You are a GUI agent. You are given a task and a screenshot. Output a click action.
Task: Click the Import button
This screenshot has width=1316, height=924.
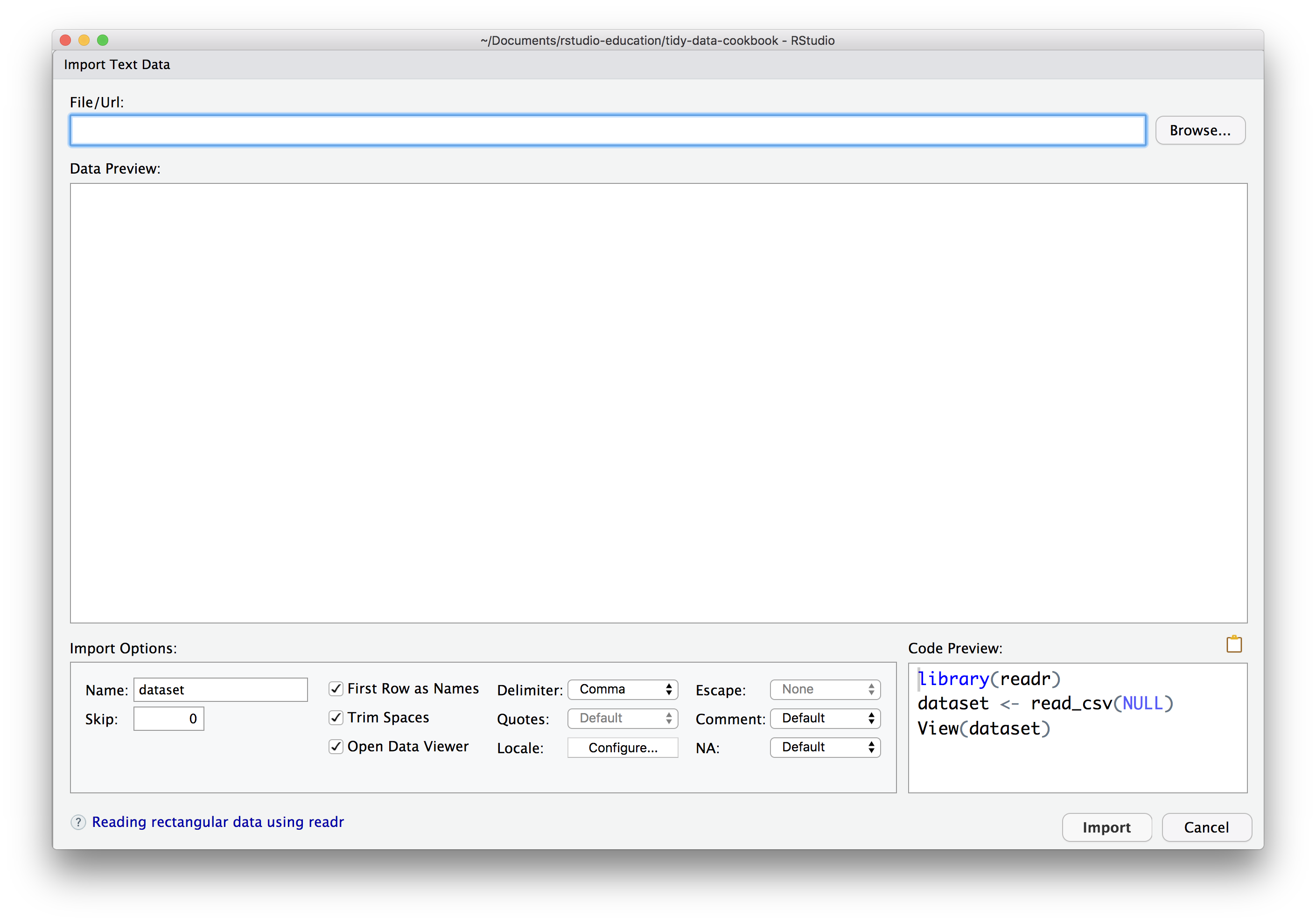tap(1107, 828)
